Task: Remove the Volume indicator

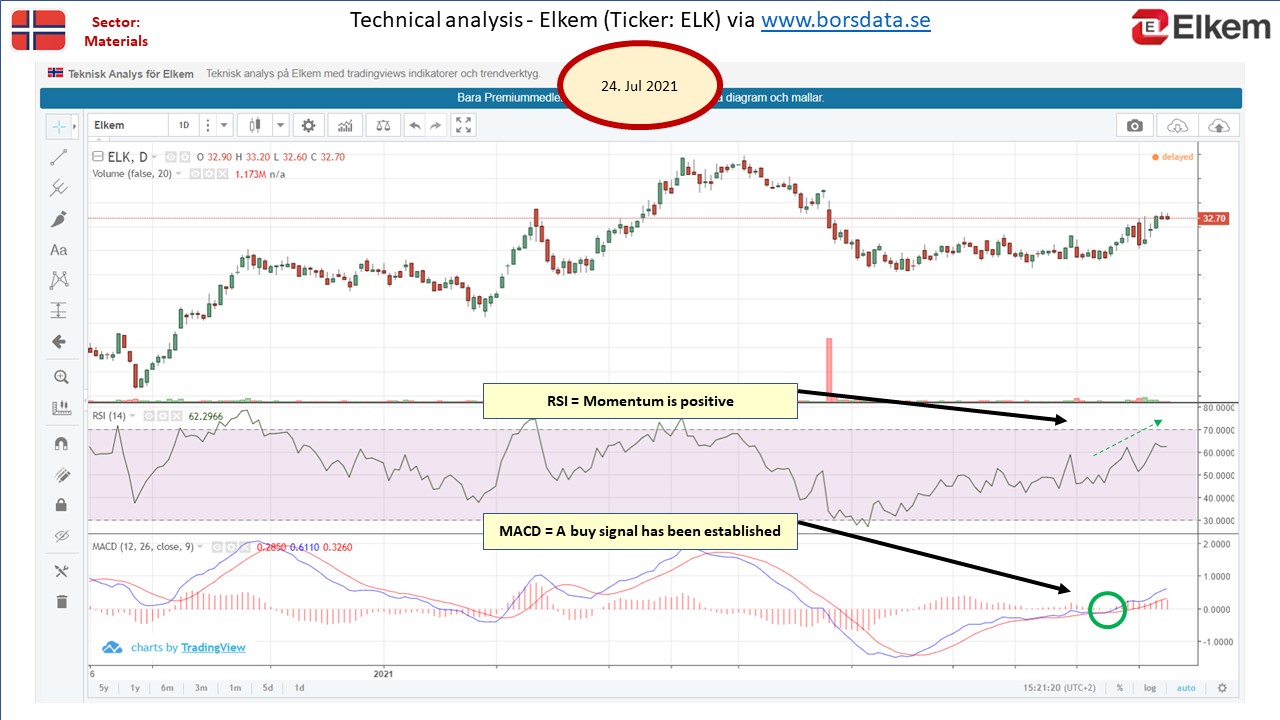Action: pos(220,174)
